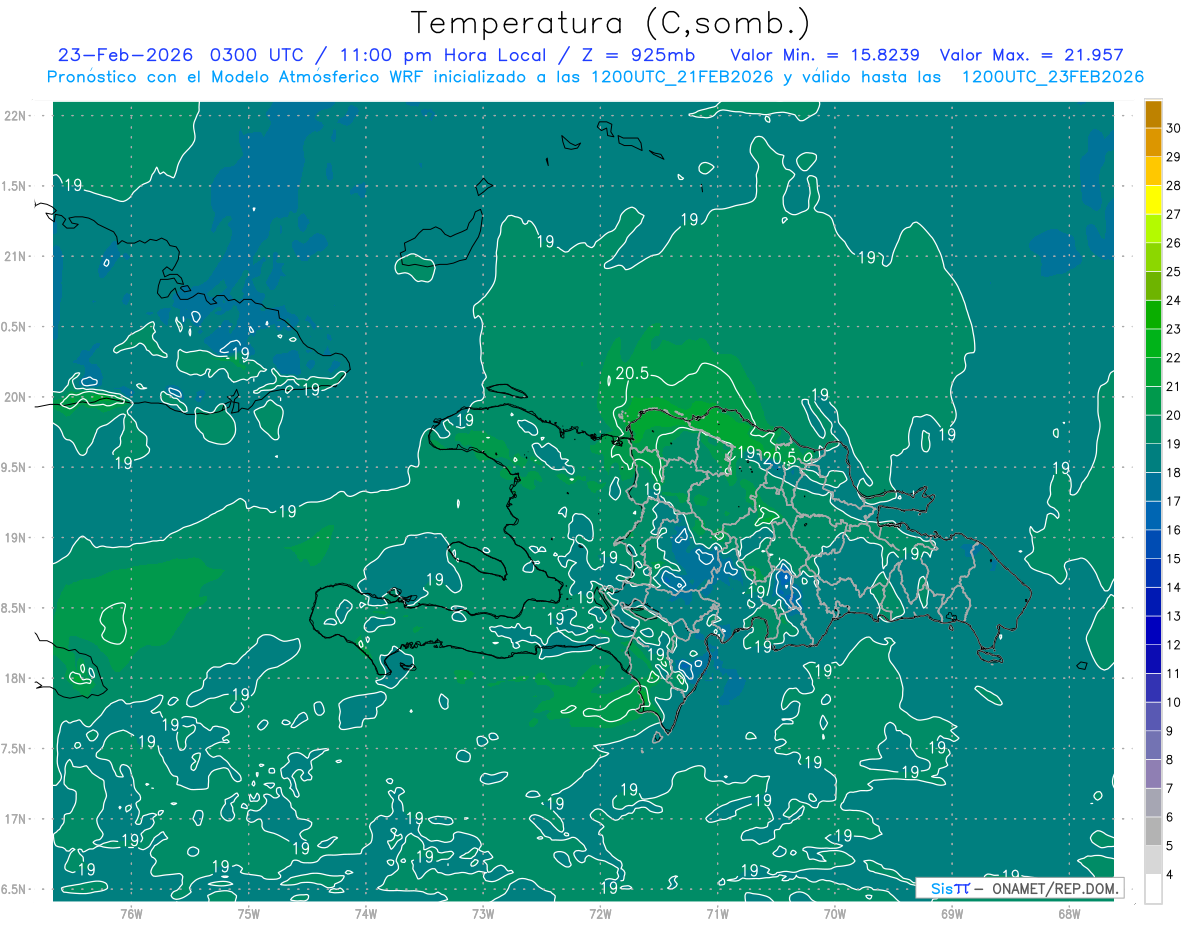Click the "73W" longitude axis label
The height and width of the screenshot is (927, 1200).
tap(483, 913)
